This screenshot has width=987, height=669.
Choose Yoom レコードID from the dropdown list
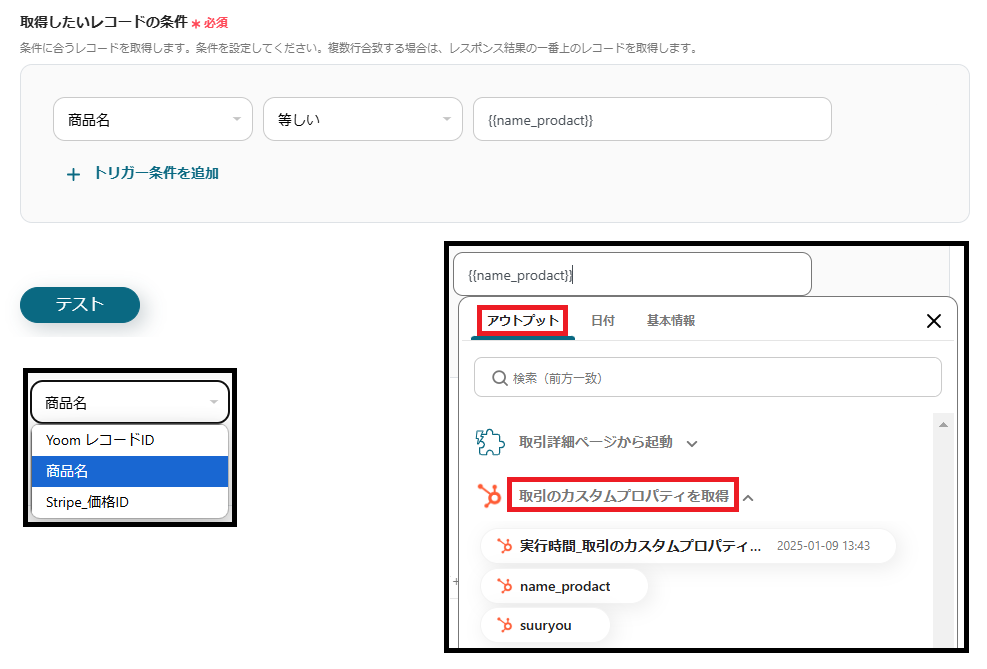130,440
